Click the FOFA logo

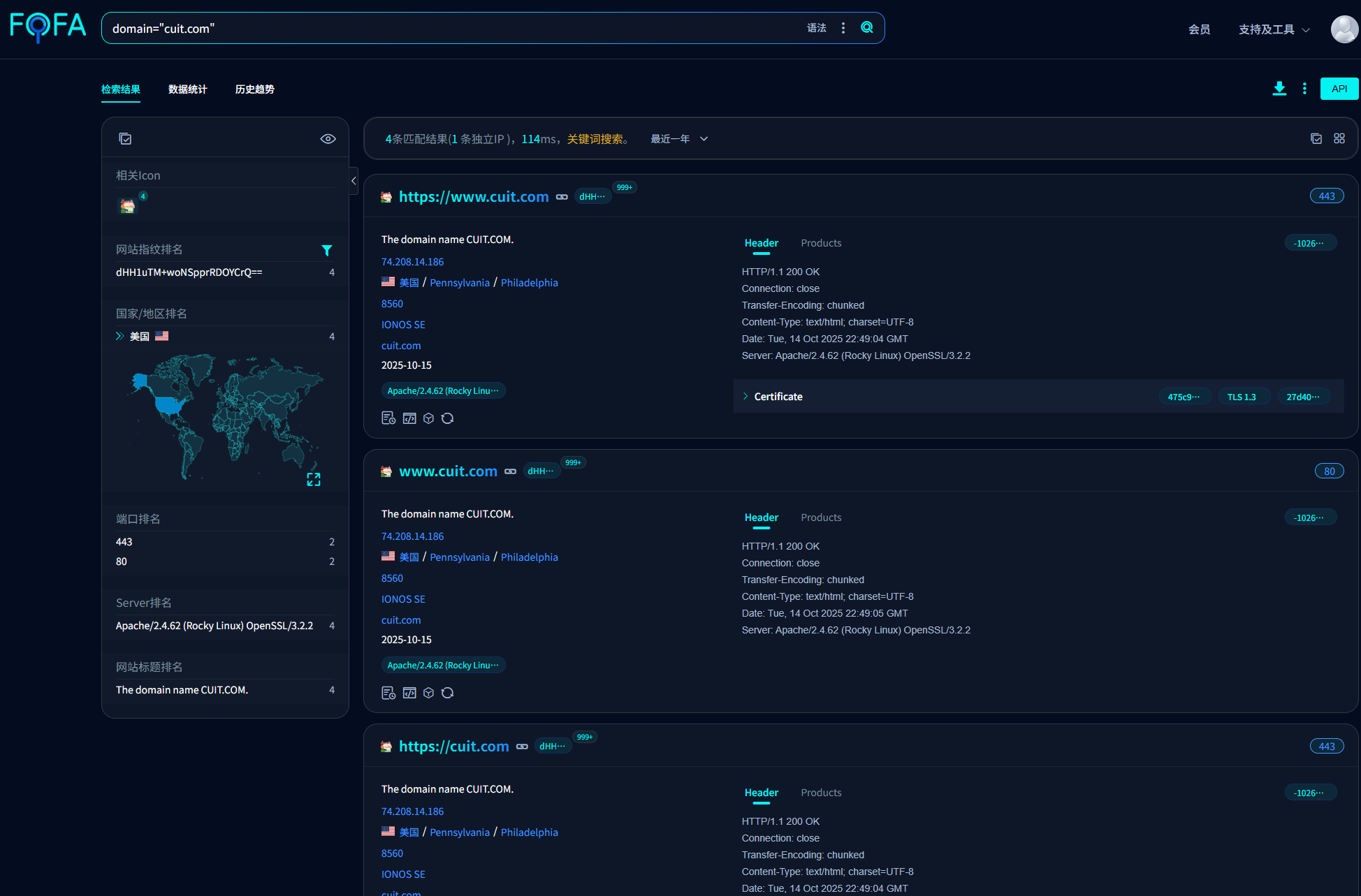48,27
